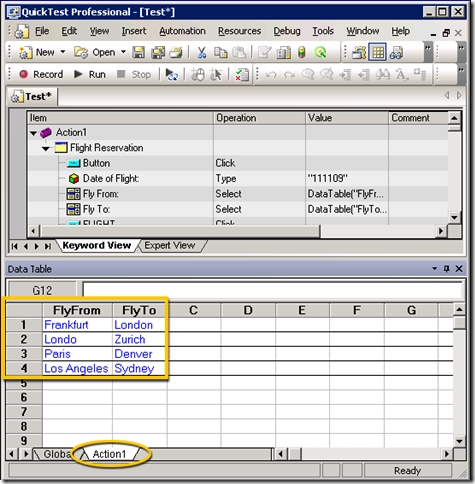The height and width of the screenshot is (484, 475).
Task: Select the Keyword View tab
Action: (x=97, y=246)
